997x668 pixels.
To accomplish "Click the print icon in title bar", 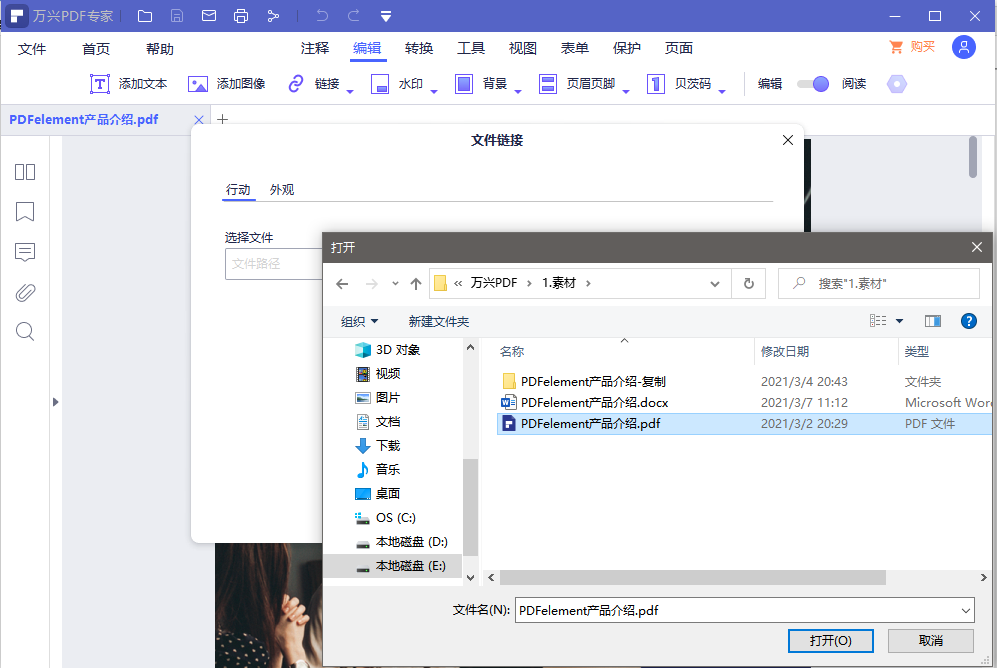I will click(241, 16).
